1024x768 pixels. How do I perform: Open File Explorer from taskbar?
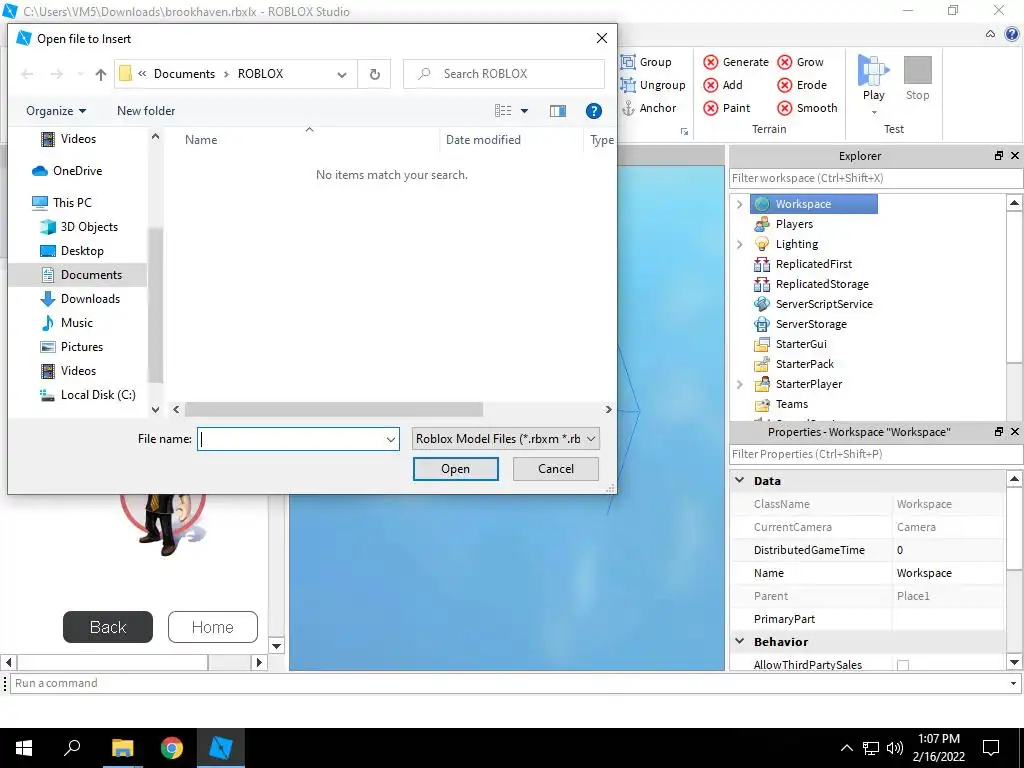point(123,748)
